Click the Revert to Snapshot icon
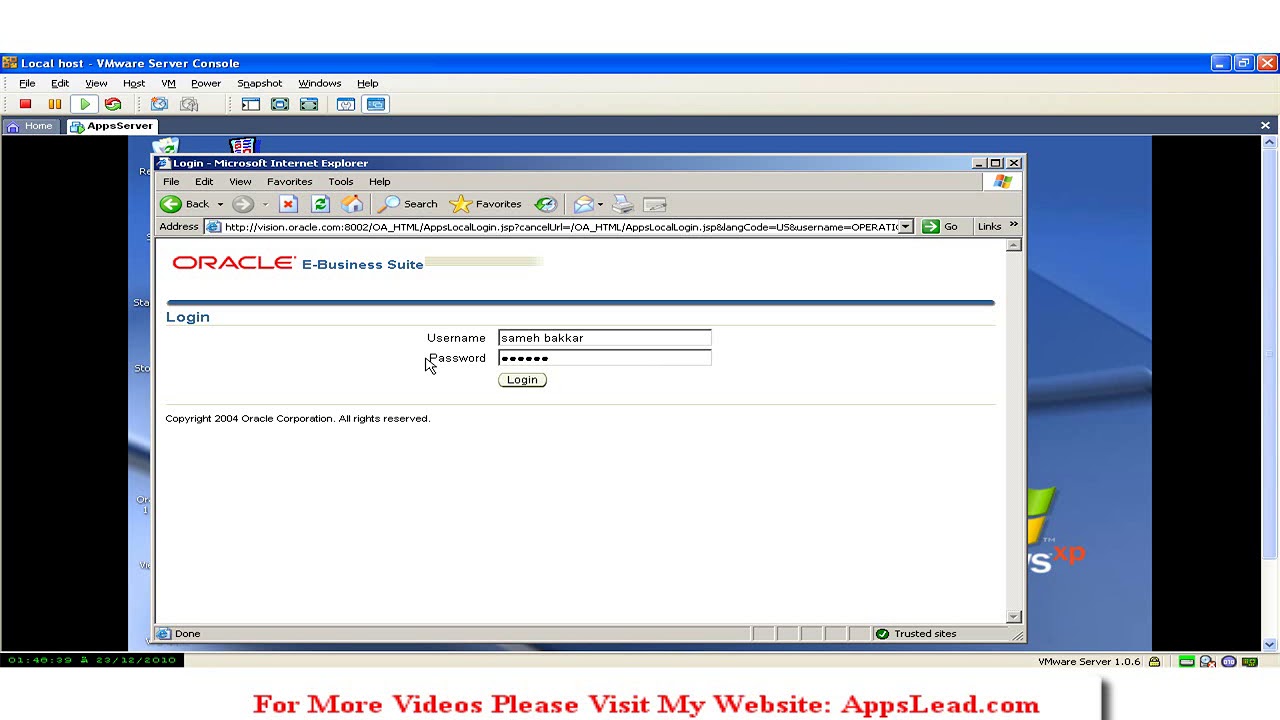Viewport: 1280px width, 720px height. point(189,104)
